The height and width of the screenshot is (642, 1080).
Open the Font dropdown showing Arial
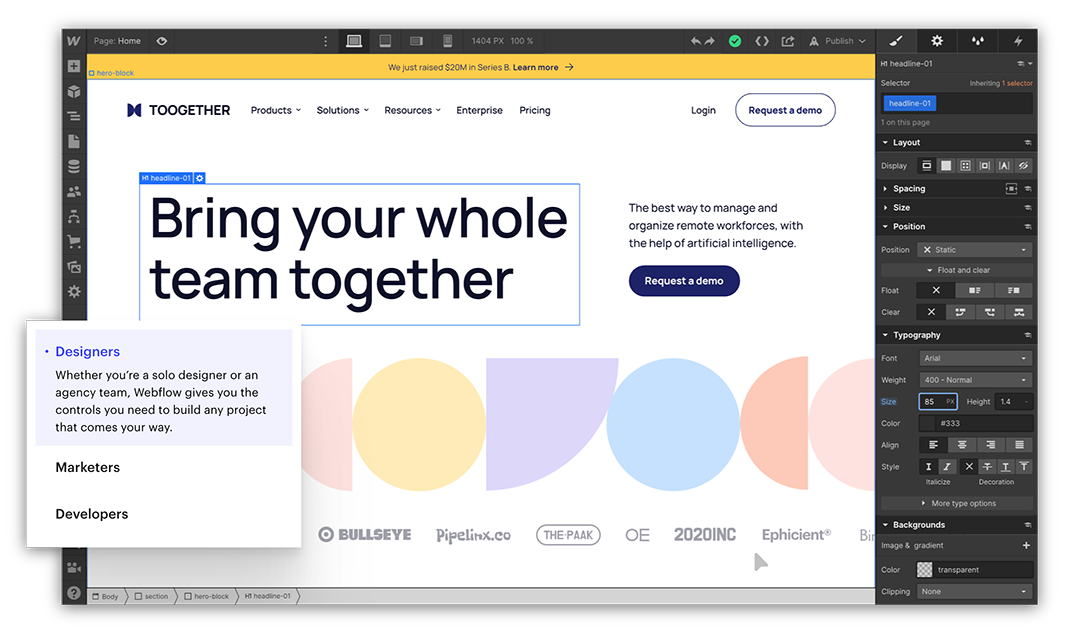pos(975,358)
